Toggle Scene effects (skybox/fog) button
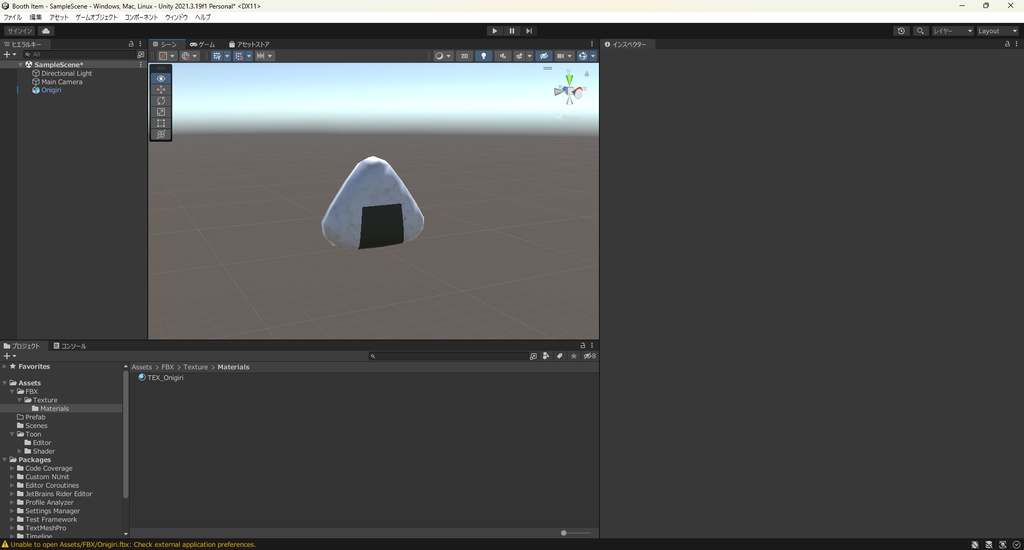 click(520, 56)
